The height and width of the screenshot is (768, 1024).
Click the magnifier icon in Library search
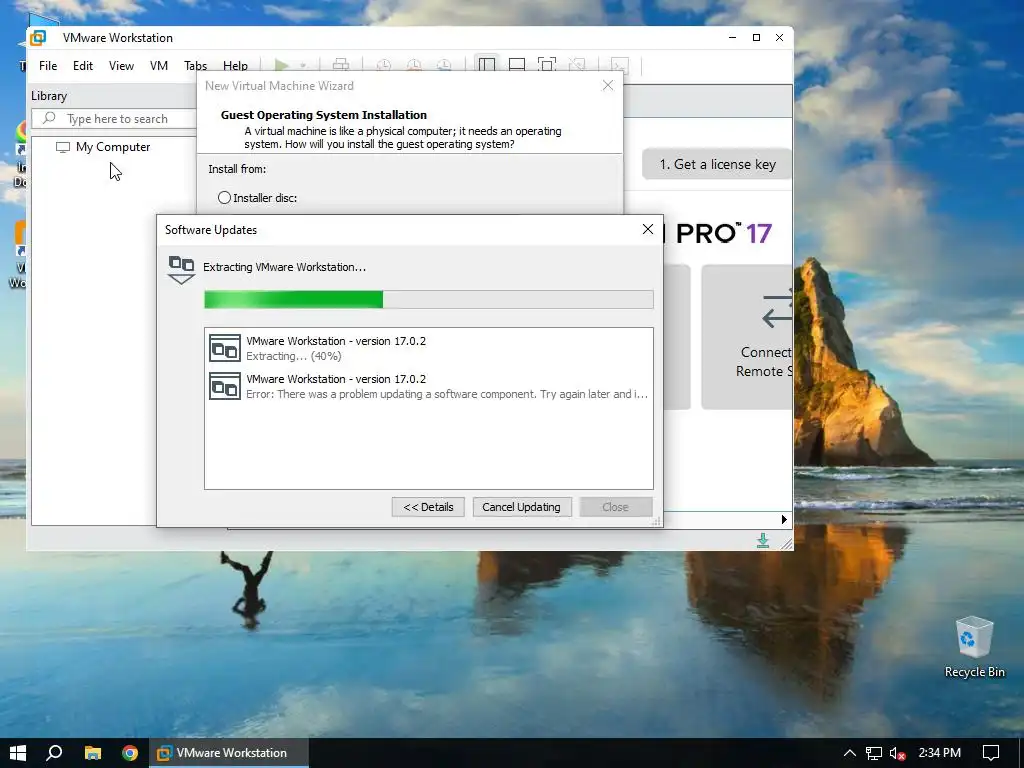pyautogui.click(x=49, y=118)
